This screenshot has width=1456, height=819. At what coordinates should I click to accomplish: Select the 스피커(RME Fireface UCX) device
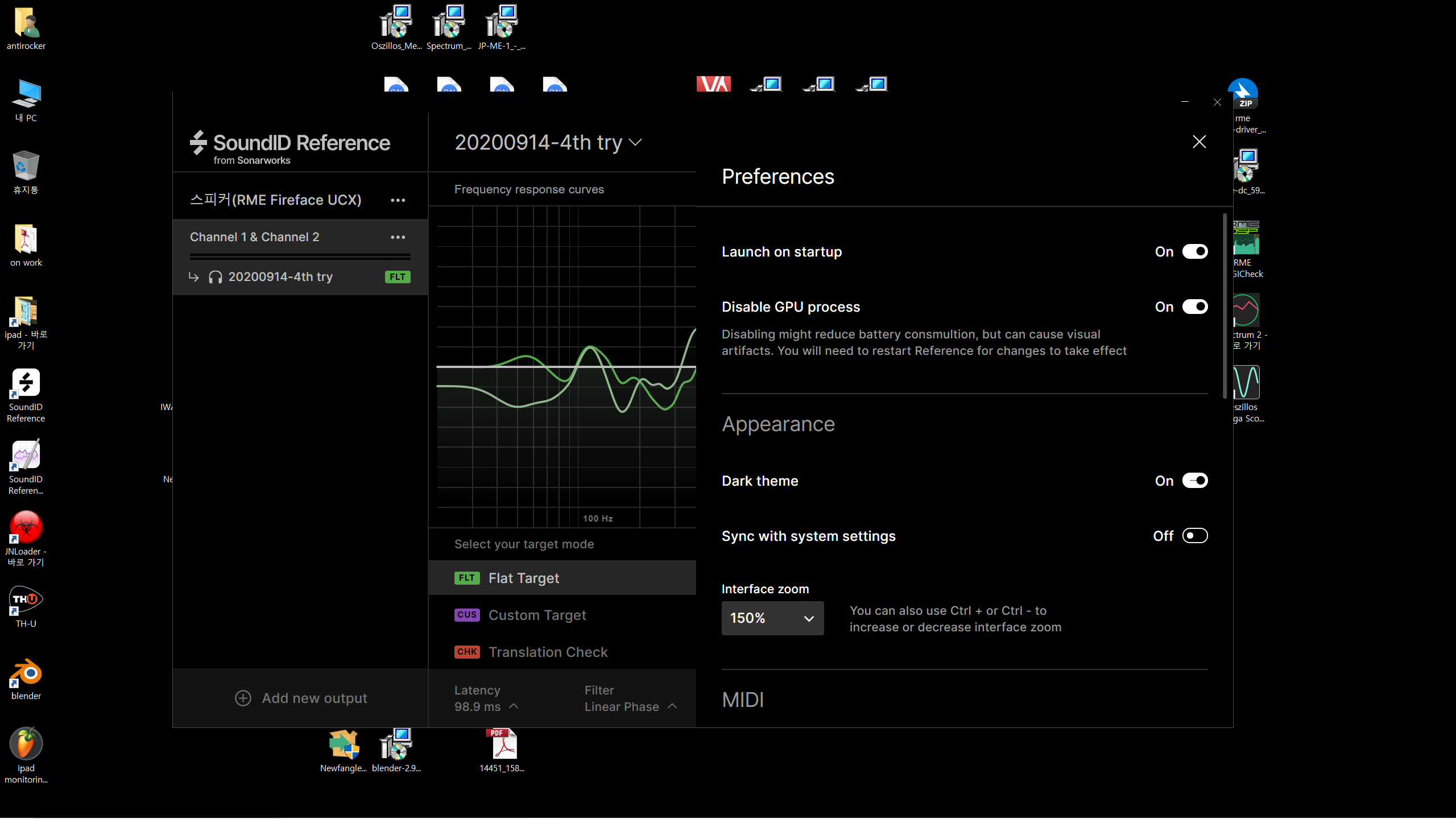(x=276, y=200)
